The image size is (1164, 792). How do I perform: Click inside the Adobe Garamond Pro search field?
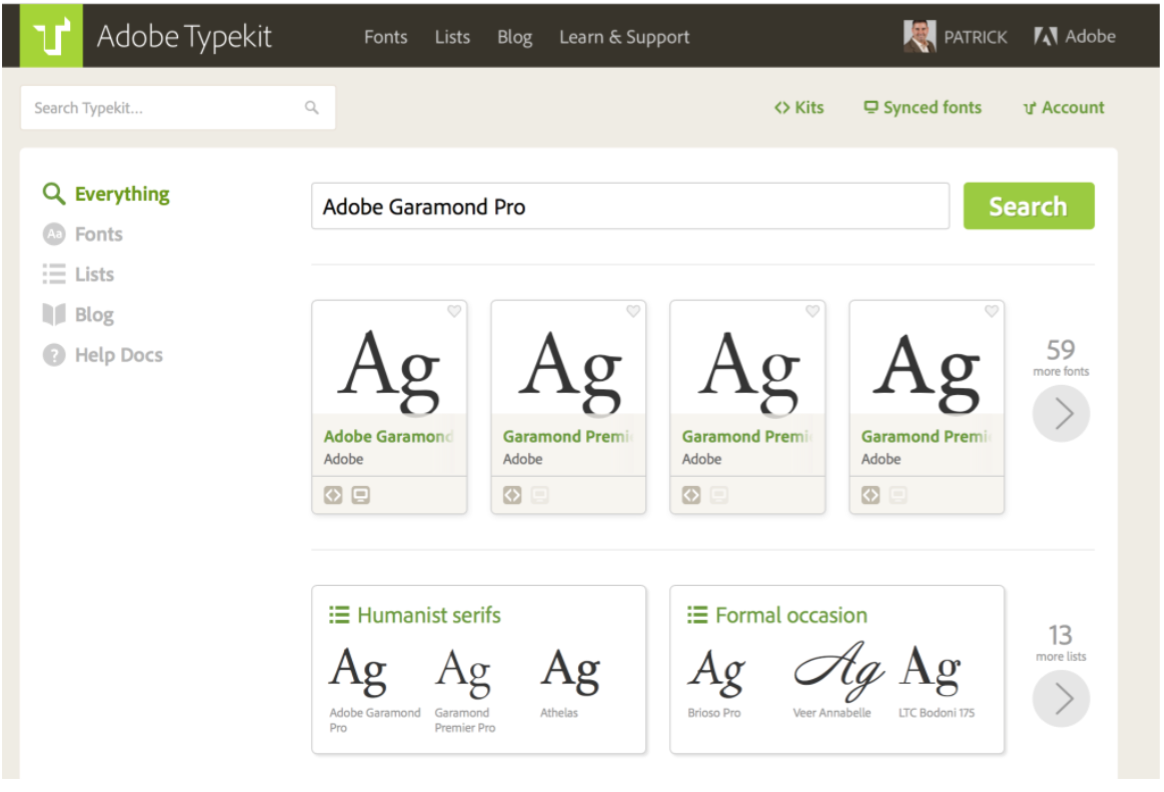pyautogui.click(x=630, y=206)
